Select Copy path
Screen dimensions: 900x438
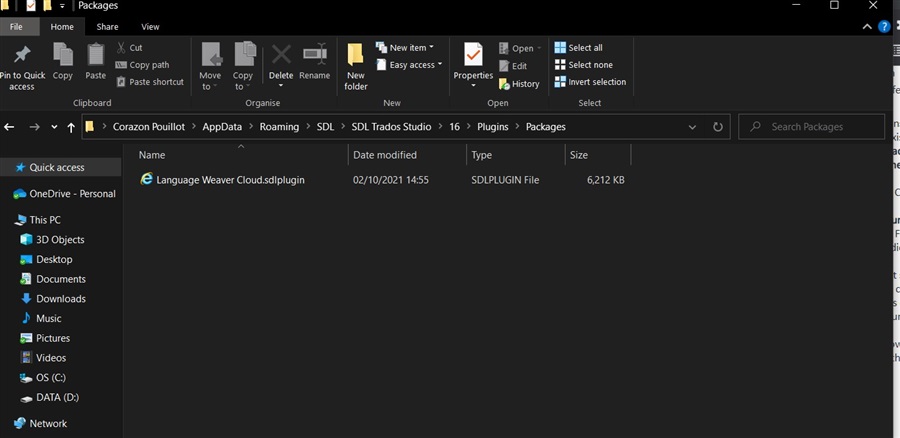click(142, 65)
